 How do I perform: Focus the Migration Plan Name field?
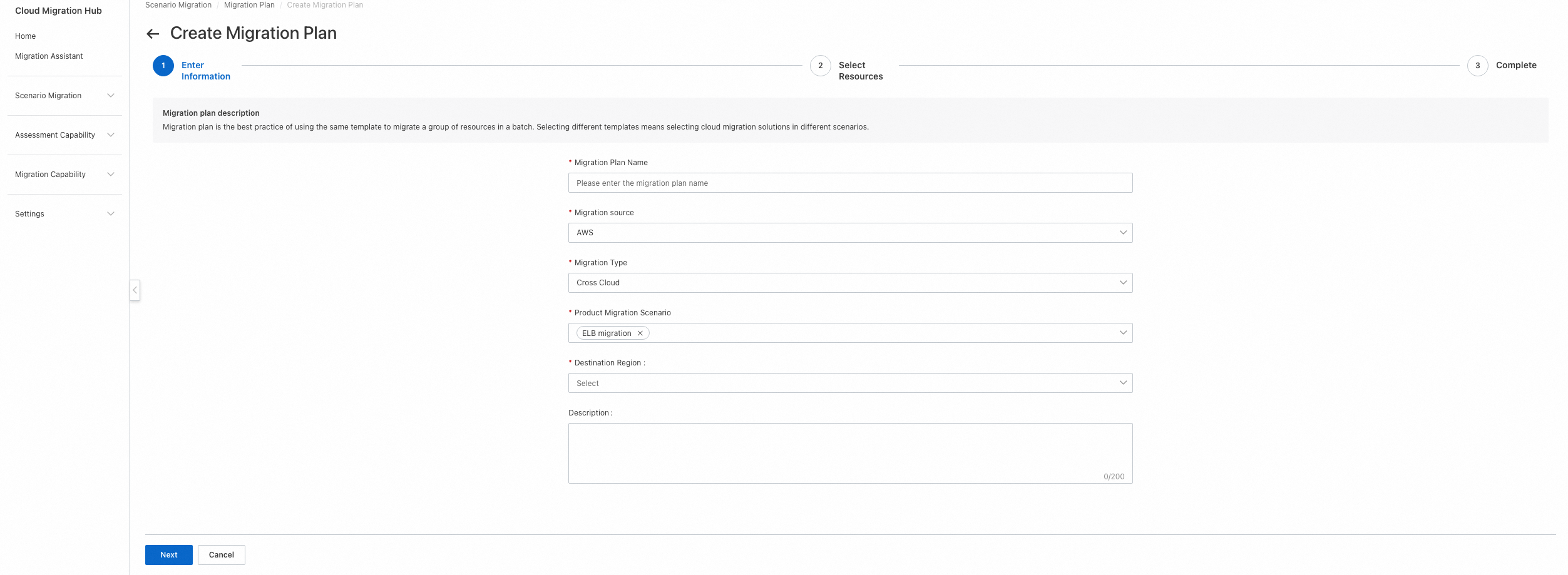(x=850, y=183)
